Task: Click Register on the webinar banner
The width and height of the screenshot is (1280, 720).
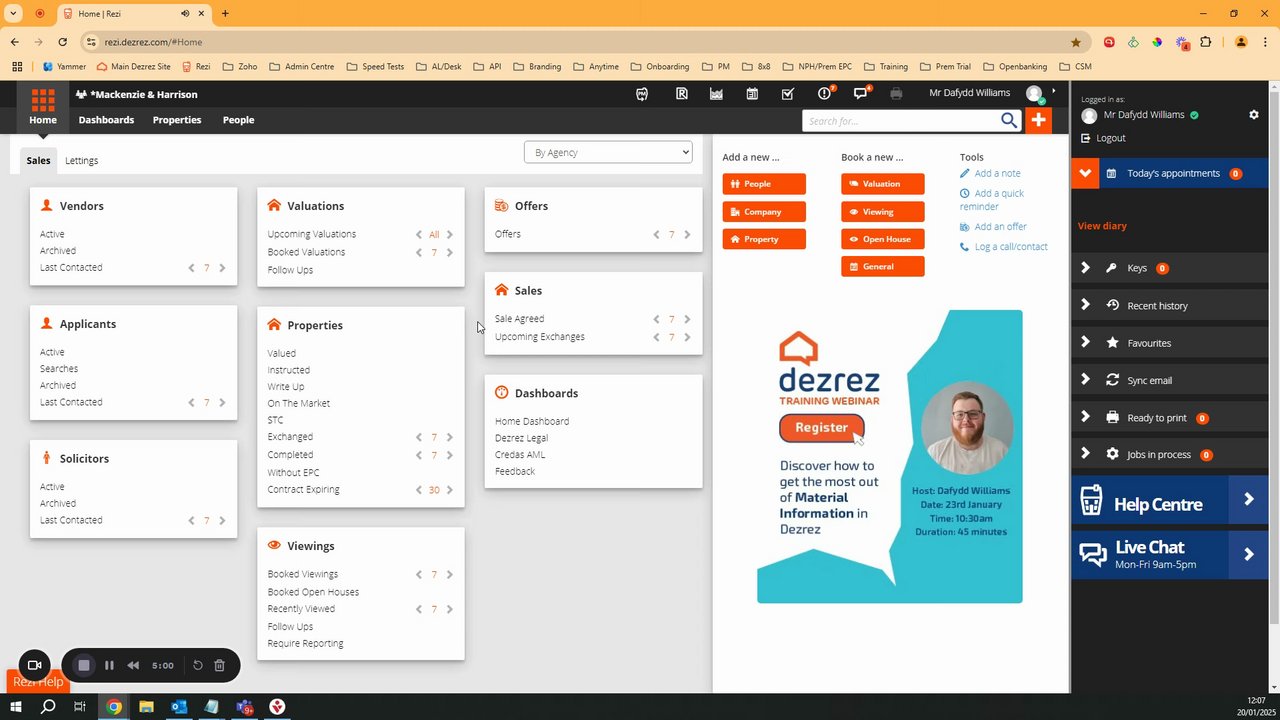Action: pyautogui.click(x=821, y=427)
